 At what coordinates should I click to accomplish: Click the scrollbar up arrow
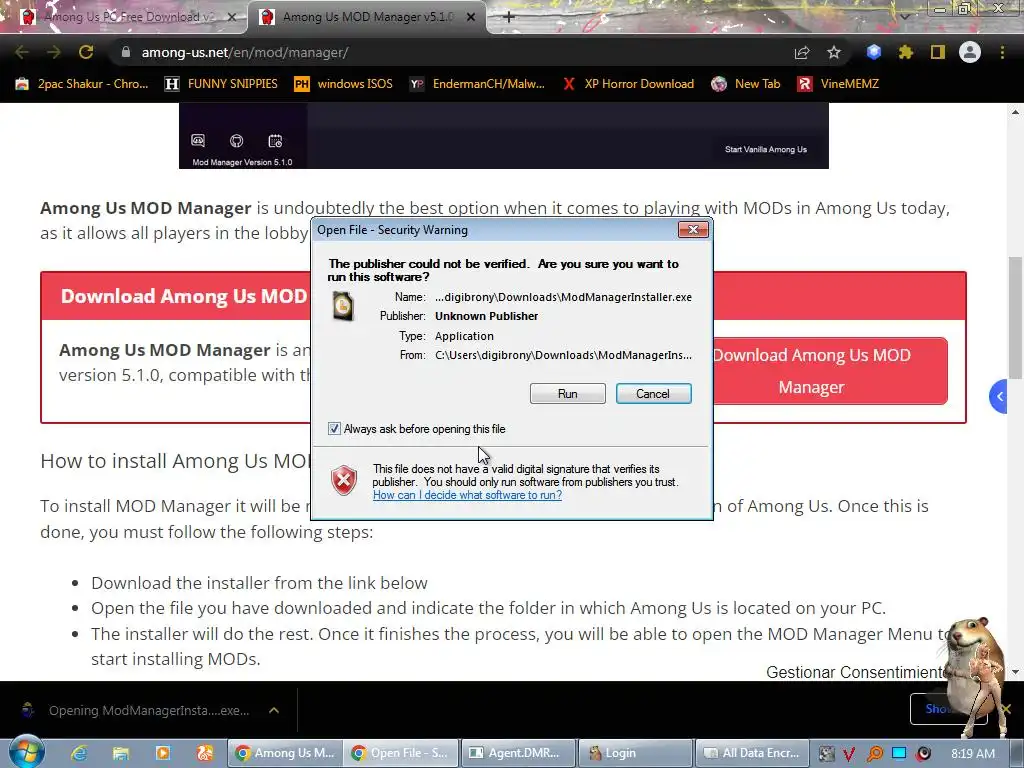(1015, 112)
